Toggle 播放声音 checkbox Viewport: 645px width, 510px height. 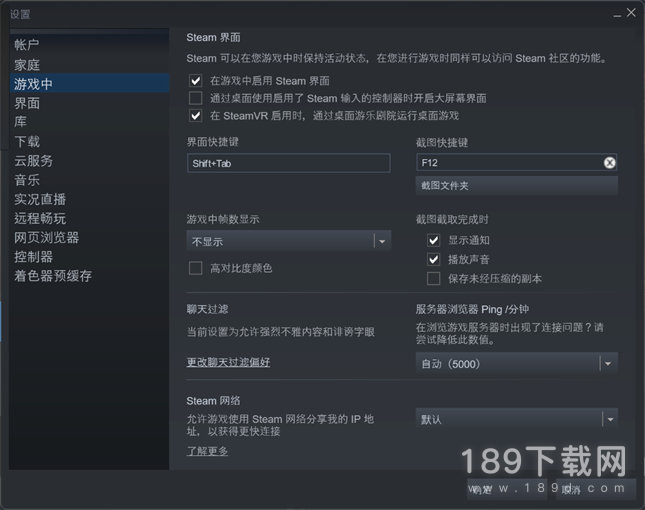pyautogui.click(x=433, y=259)
